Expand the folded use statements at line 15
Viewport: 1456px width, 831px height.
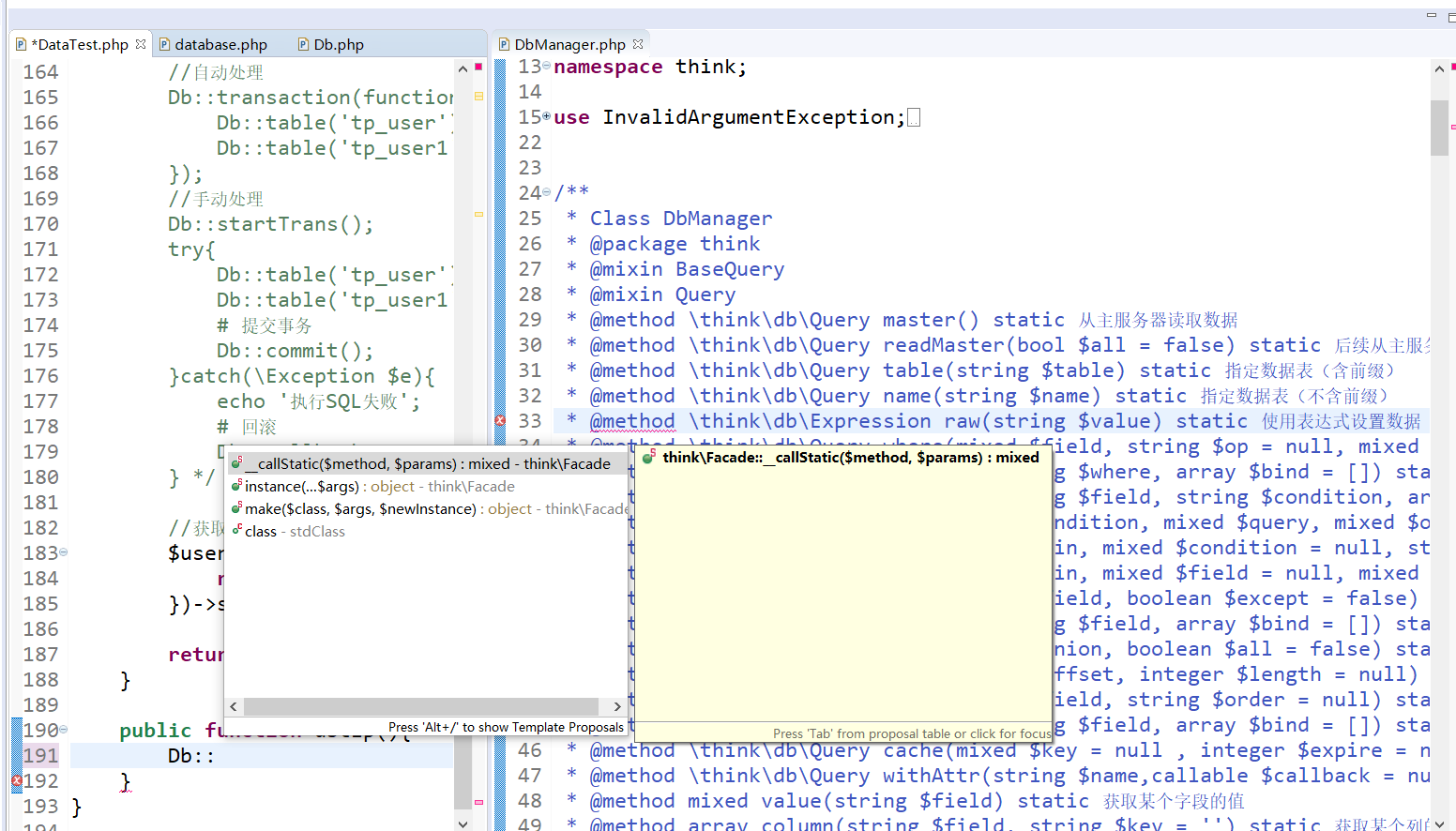[x=547, y=116]
